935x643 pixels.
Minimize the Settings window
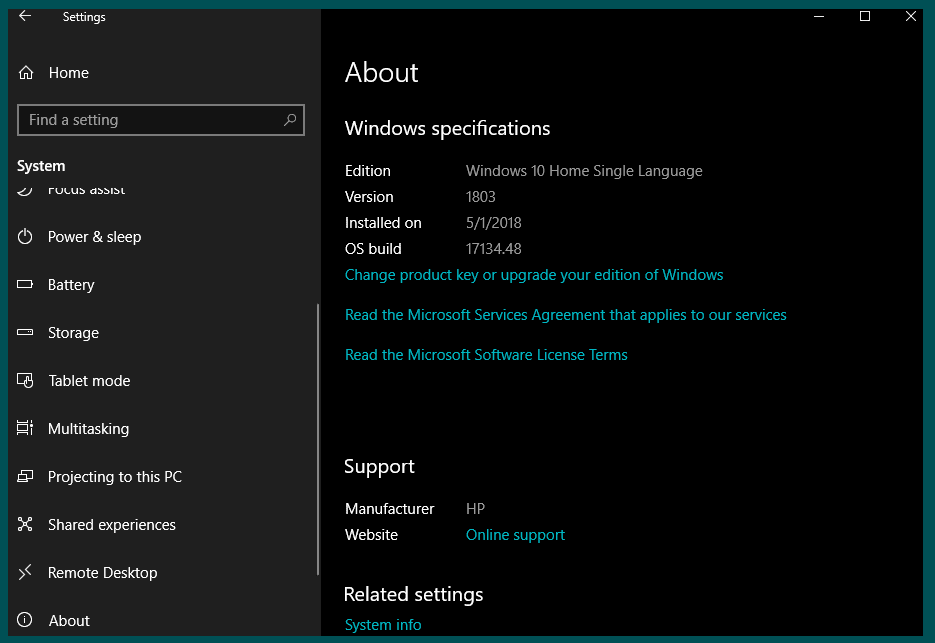point(819,16)
